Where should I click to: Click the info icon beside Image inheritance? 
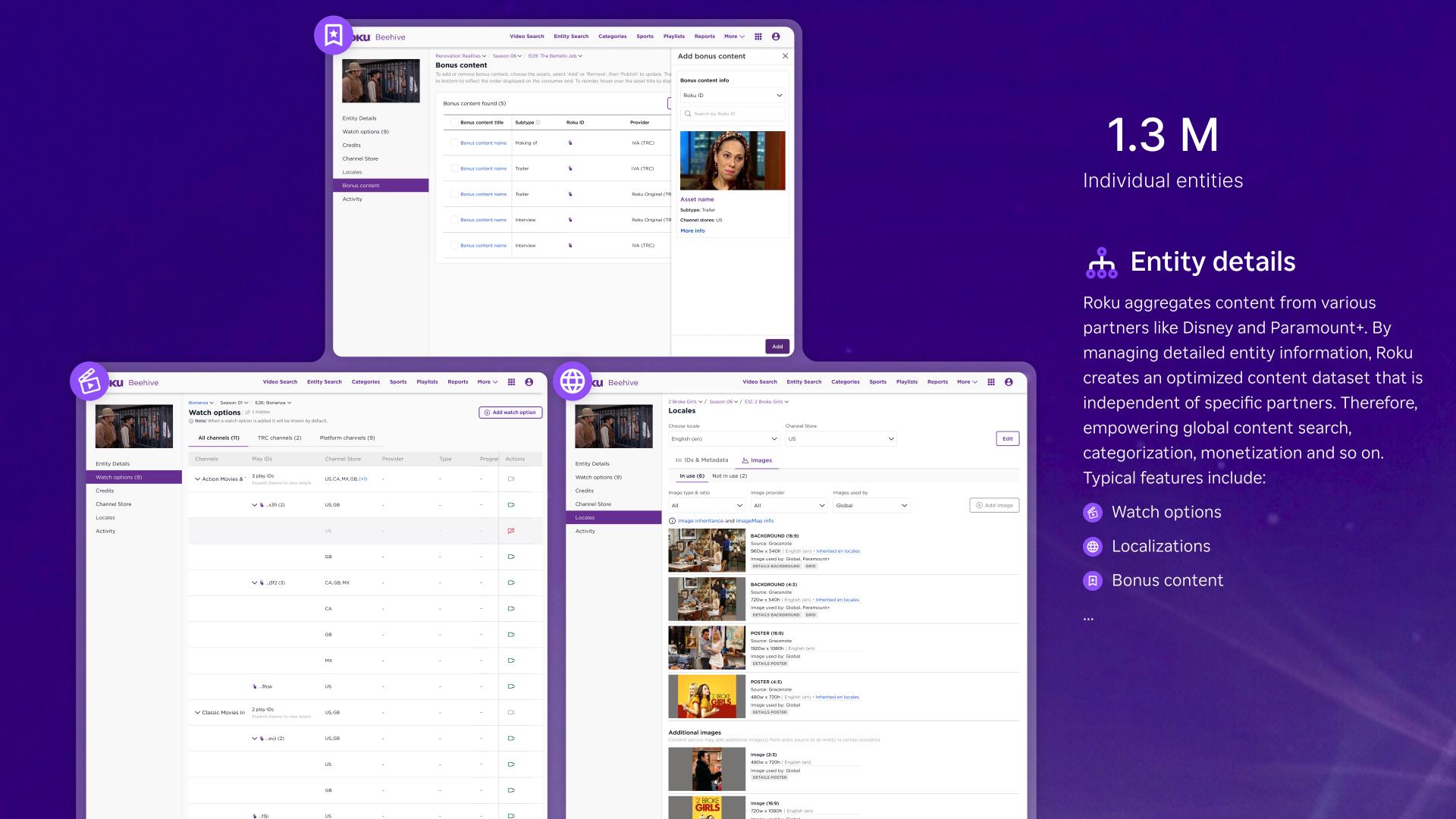tap(672, 521)
